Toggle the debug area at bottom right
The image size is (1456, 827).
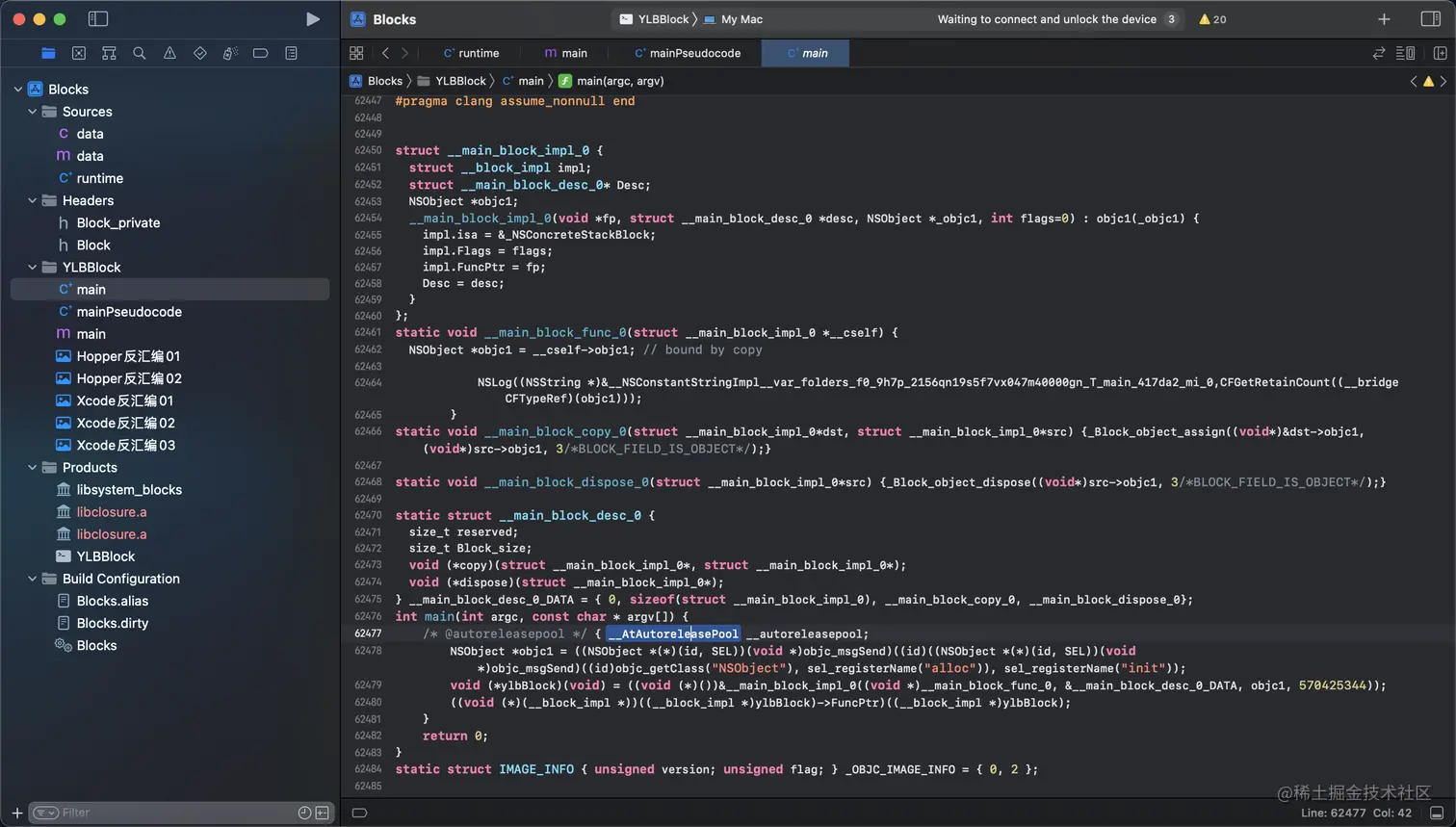pyautogui.click(x=1436, y=813)
